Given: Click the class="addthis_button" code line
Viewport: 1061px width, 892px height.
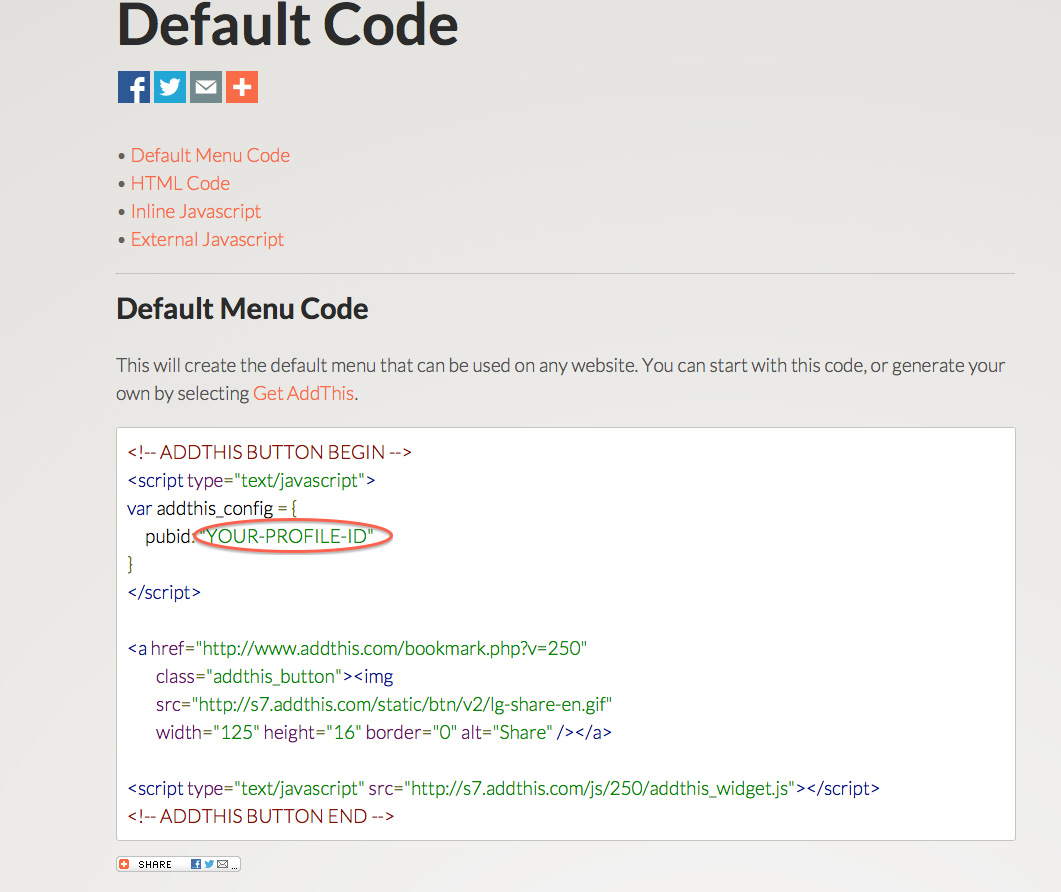Looking at the screenshot, I should tap(274, 677).
